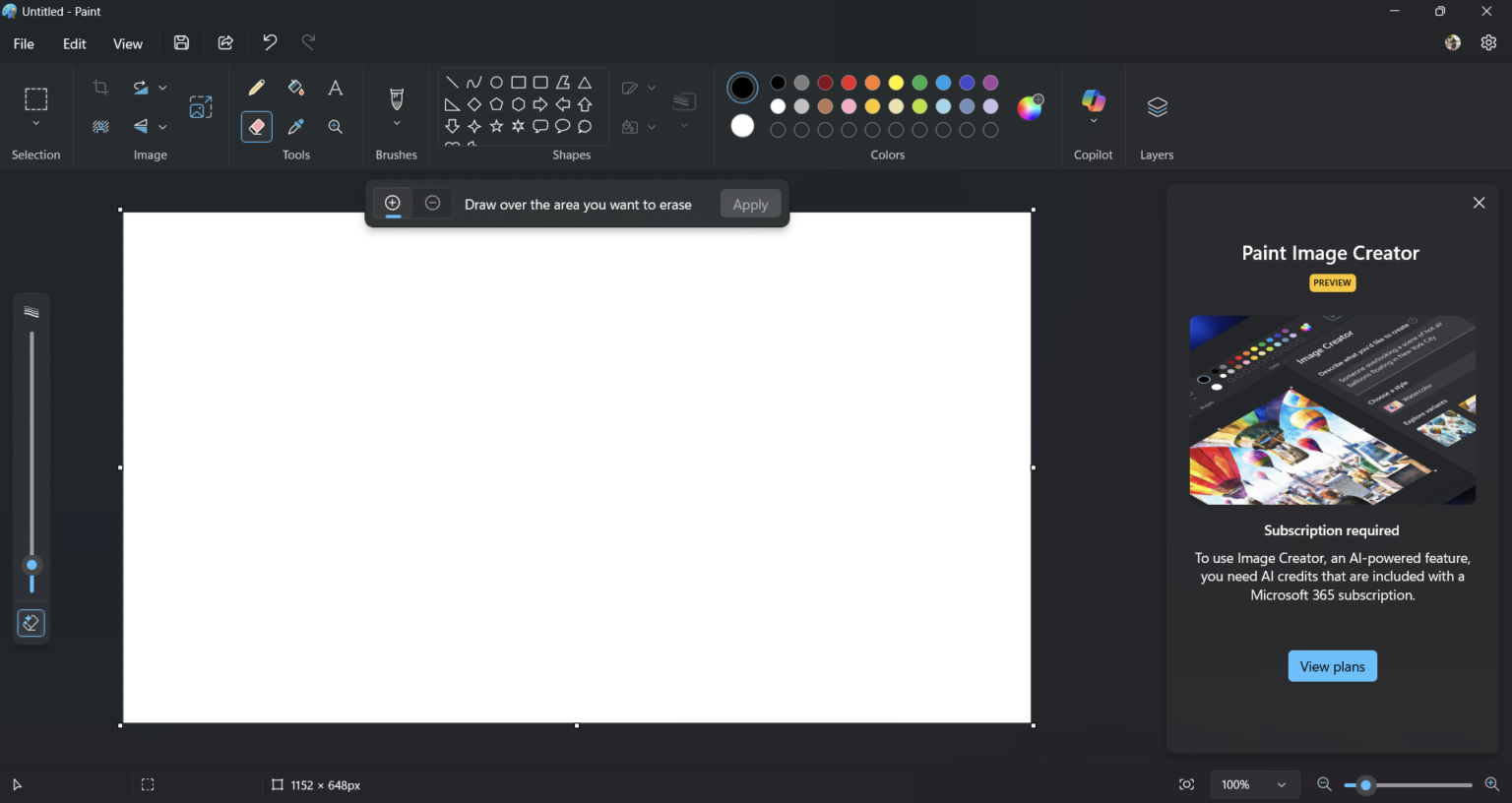The height and width of the screenshot is (803, 1512).
Task: Select the Pencil tool
Action: (256, 88)
